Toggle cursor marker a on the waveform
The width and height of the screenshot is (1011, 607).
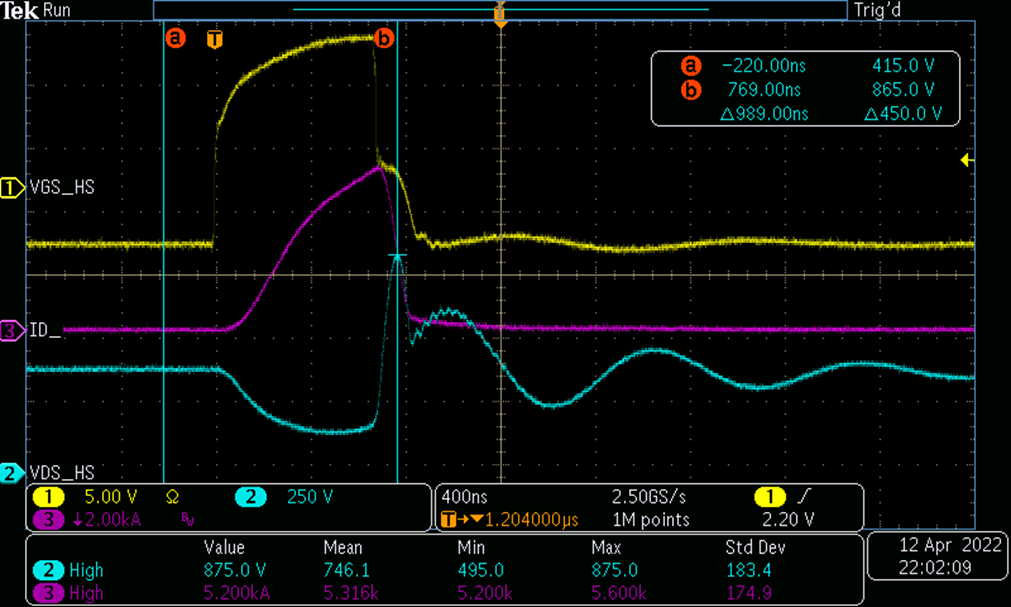(x=177, y=38)
